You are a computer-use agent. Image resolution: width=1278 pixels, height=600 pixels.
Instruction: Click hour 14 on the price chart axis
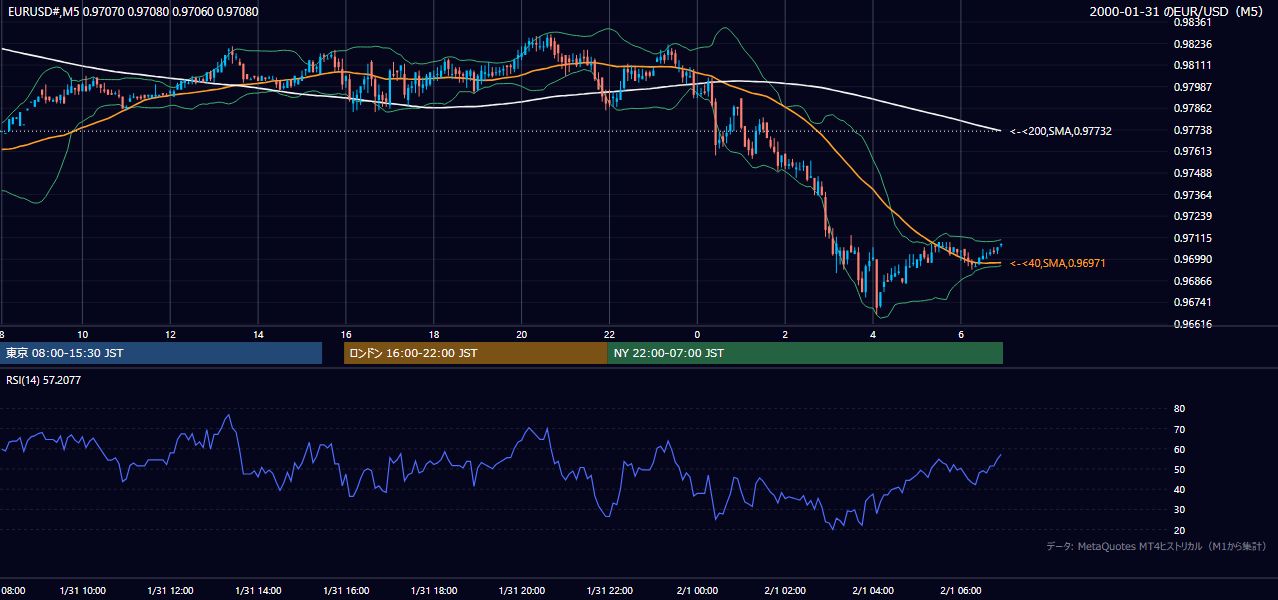pos(258,334)
